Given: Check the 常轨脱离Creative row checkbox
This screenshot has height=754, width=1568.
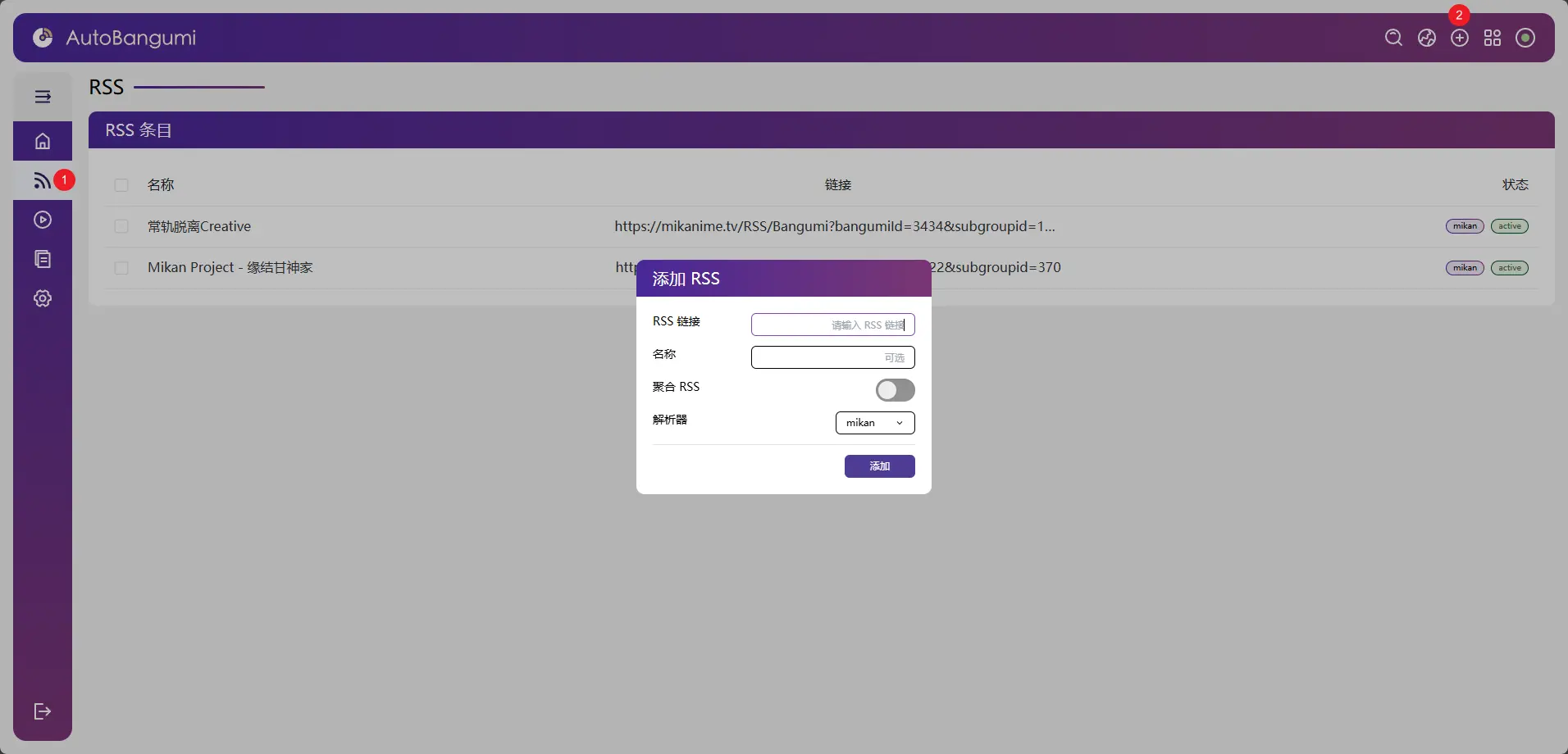Looking at the screenshot, I should point(121,226).
